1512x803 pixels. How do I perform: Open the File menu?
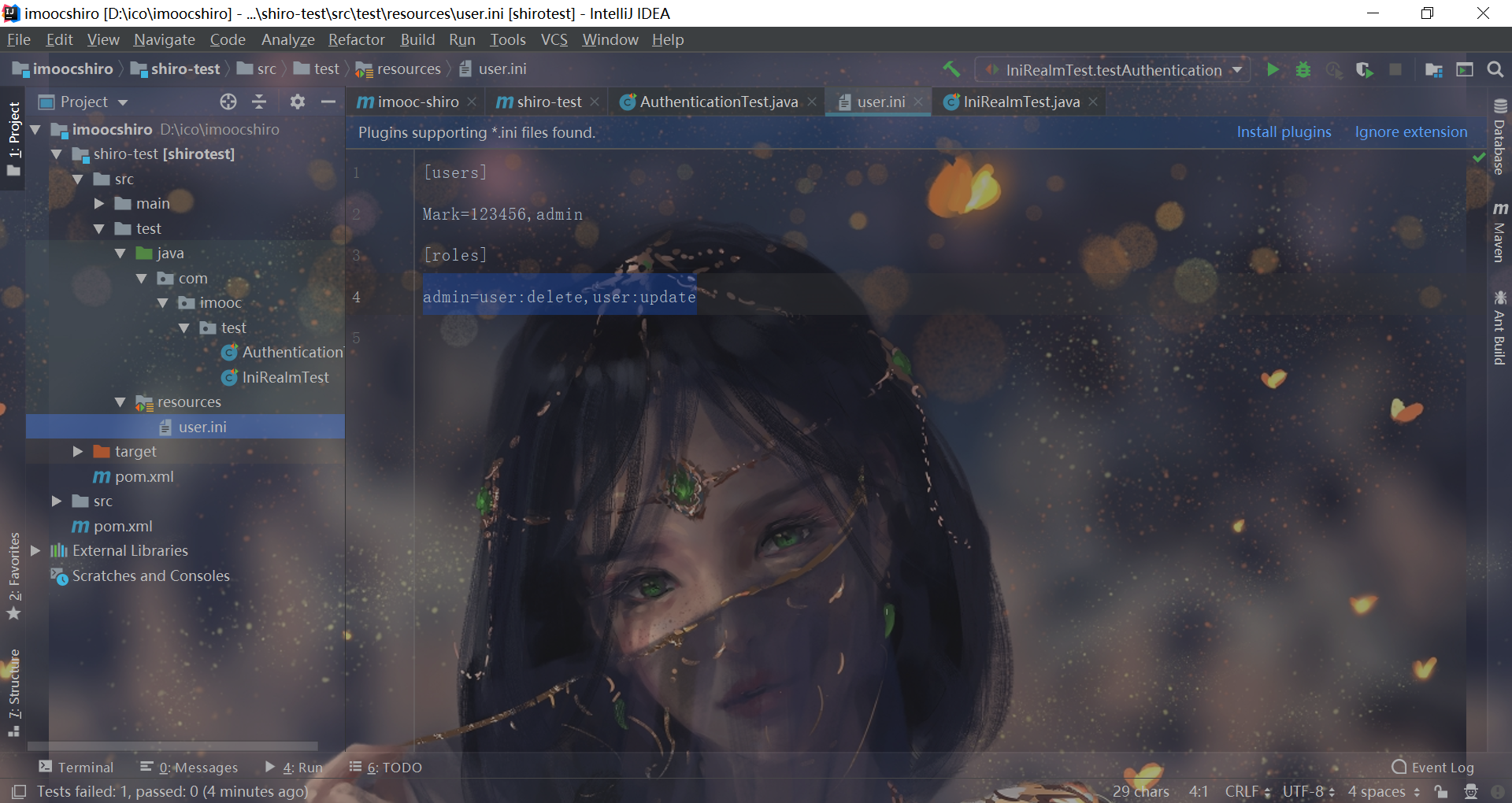coord(19,39)
